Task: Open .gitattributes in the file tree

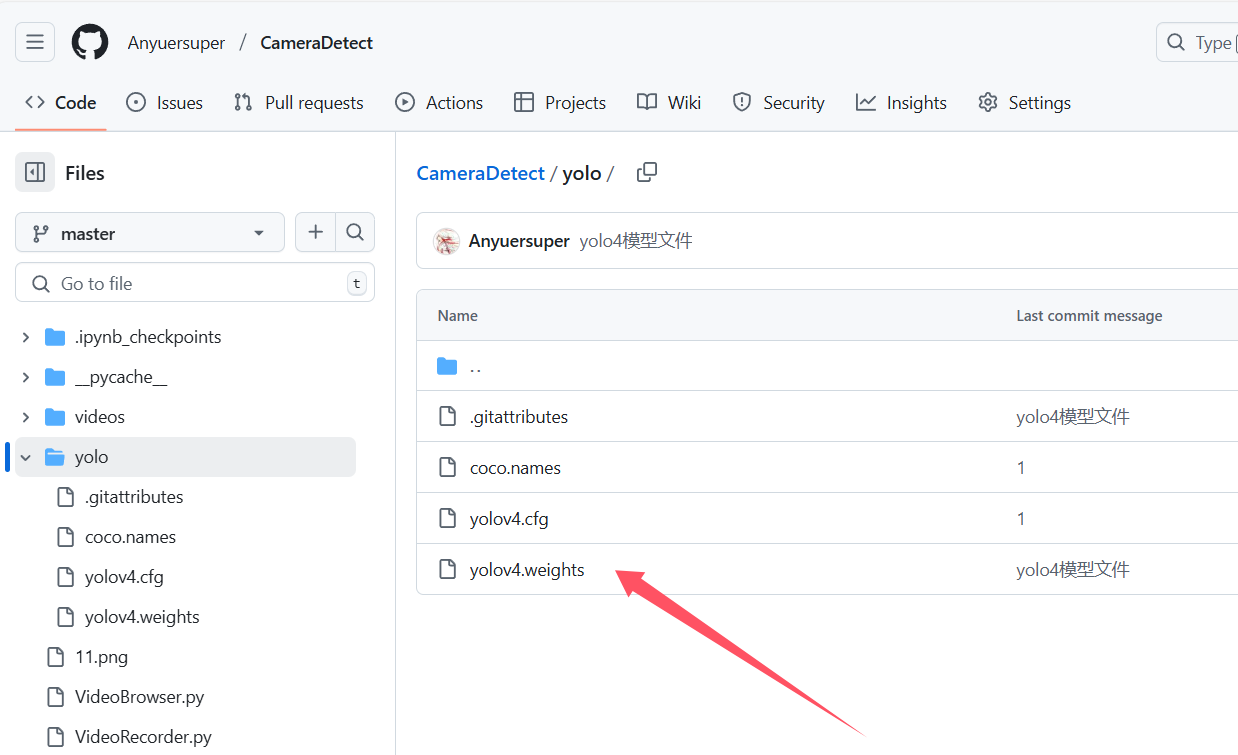Action: pyautogui.click(x=134, y=497)
